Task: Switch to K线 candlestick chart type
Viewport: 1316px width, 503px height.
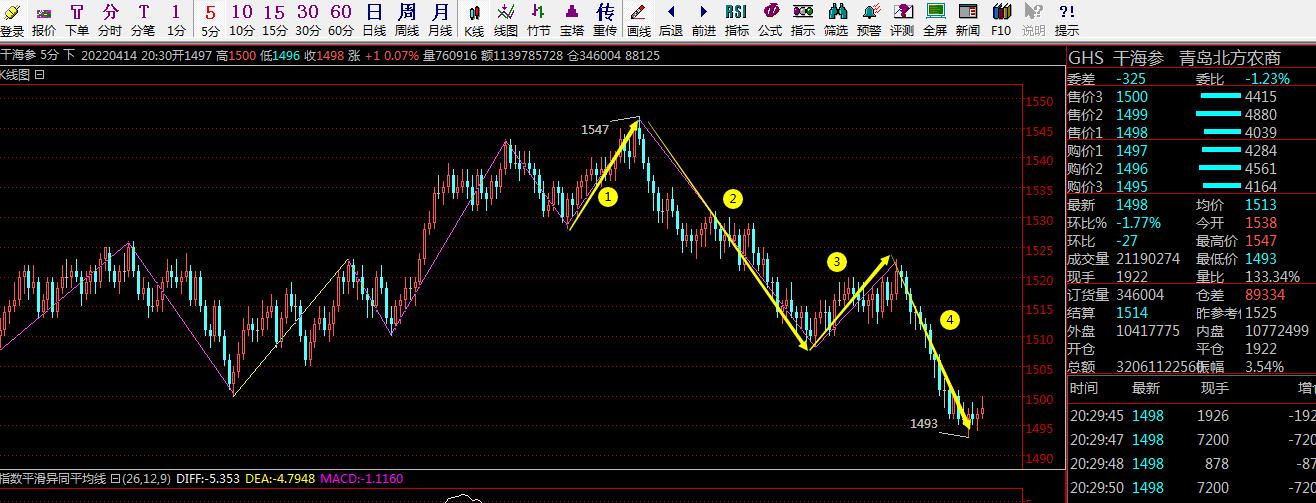Action: [474, 18]
